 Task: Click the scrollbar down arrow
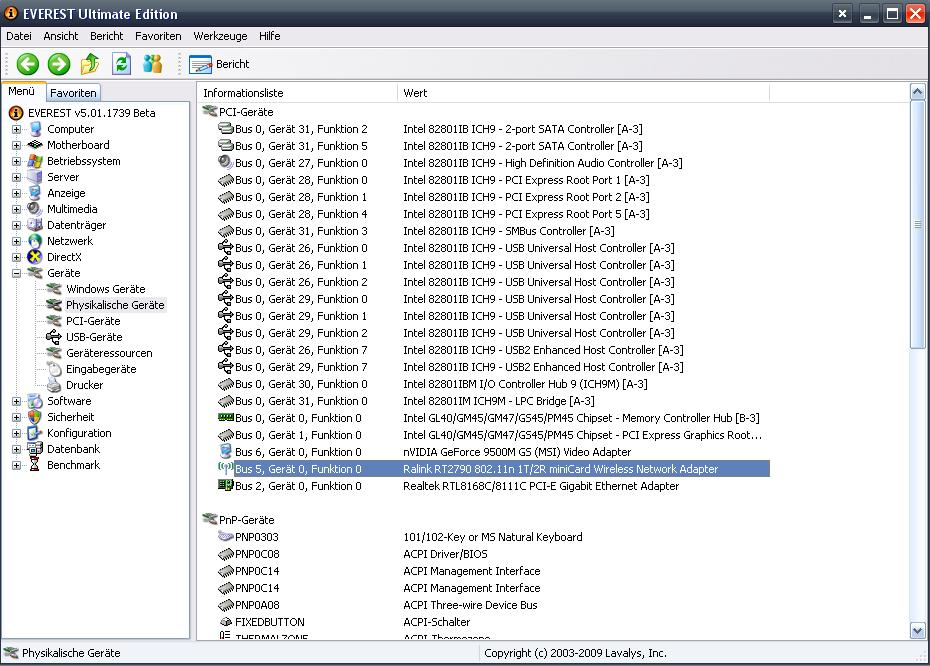click(918, 631)
